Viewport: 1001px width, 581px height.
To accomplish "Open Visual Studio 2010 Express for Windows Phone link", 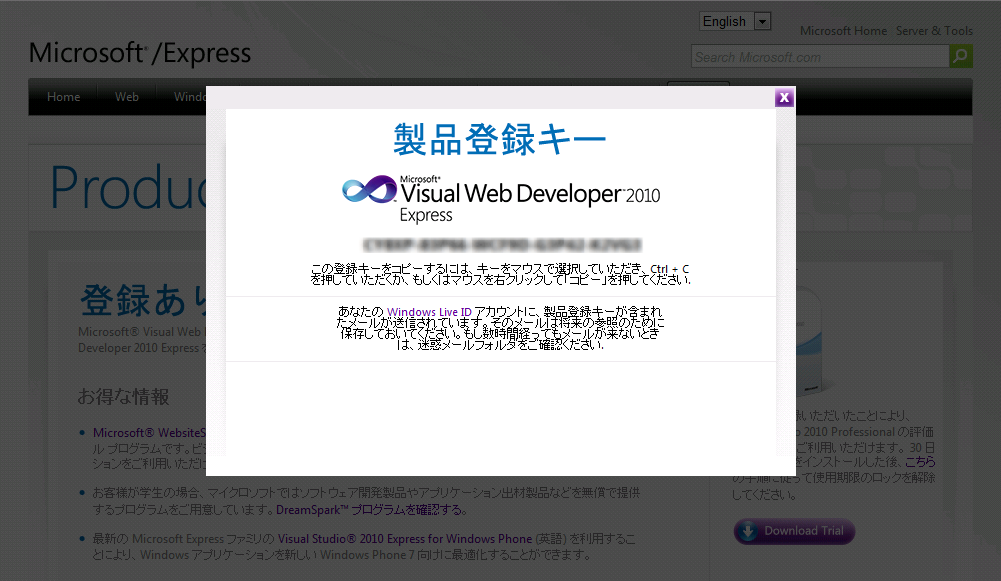I will (405, 539).
